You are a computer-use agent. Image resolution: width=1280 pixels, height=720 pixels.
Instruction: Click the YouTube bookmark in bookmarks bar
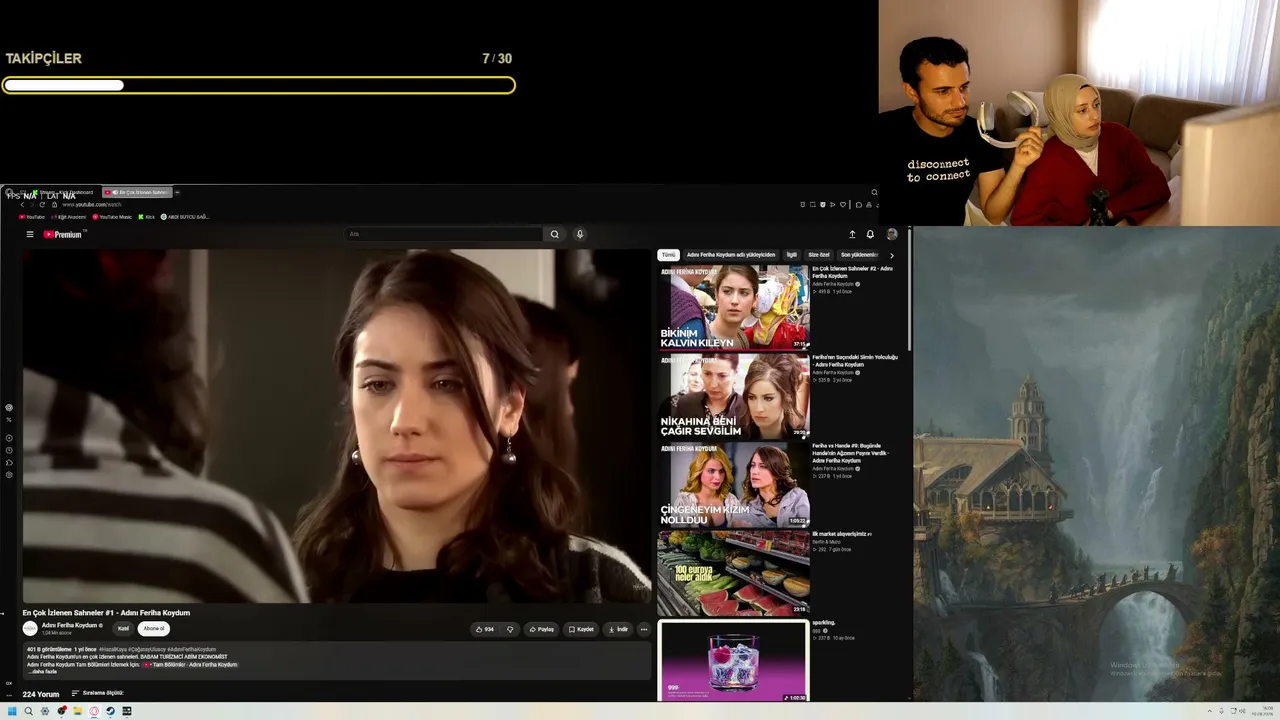pos(32,217)
